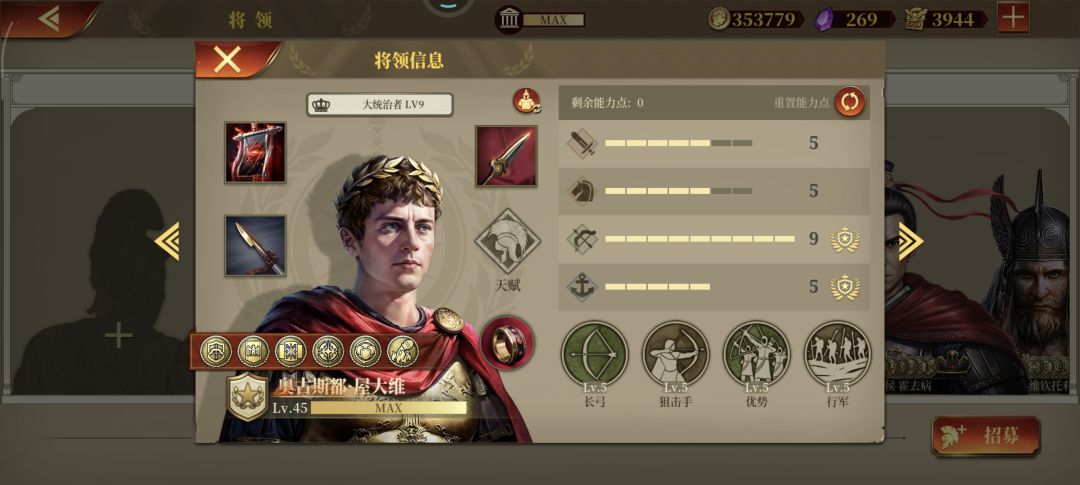The image size is (1080, 485).
Task: Go back with the top-left arrow
Action: click(x=50, y=19)
